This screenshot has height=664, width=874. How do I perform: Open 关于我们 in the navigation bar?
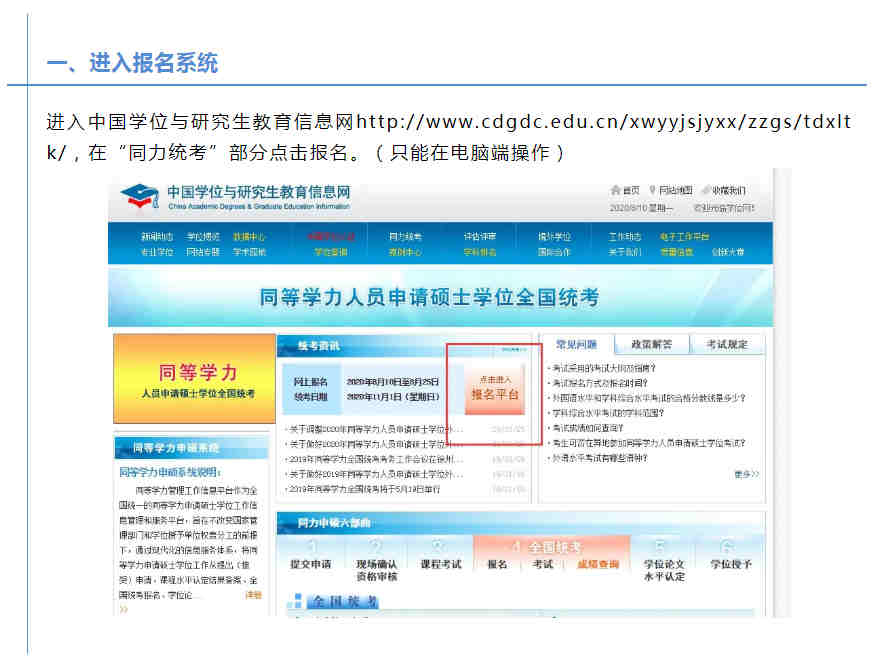(x=625, y=252)
